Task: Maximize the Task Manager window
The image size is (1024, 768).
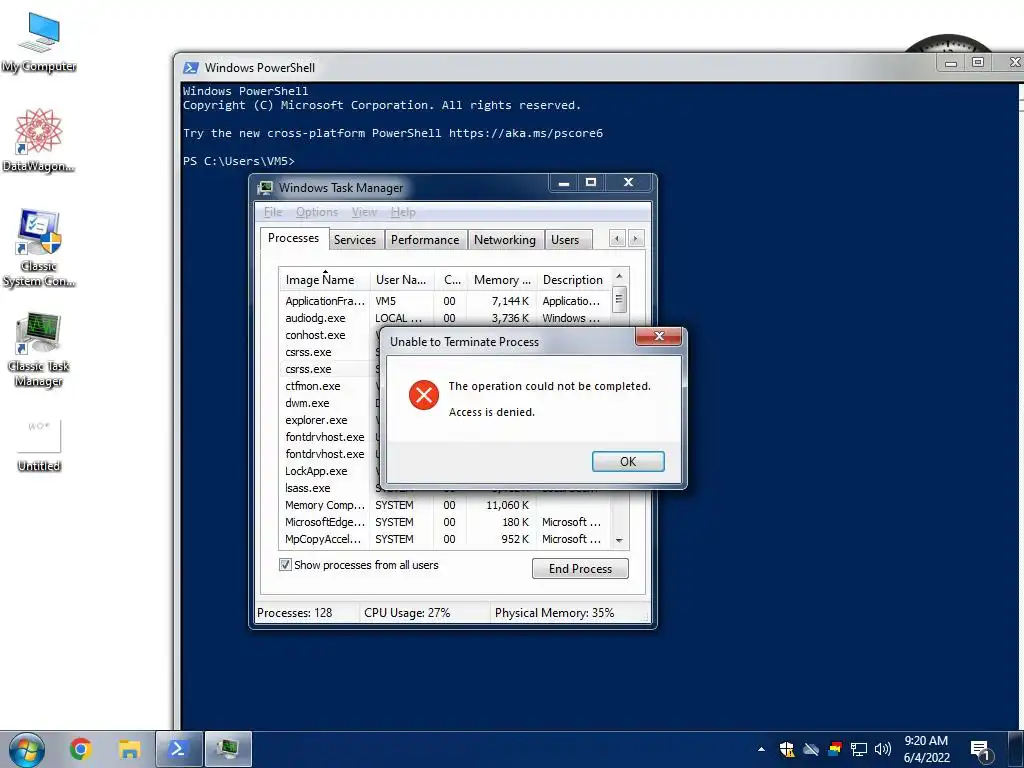Action: [591, 183]
